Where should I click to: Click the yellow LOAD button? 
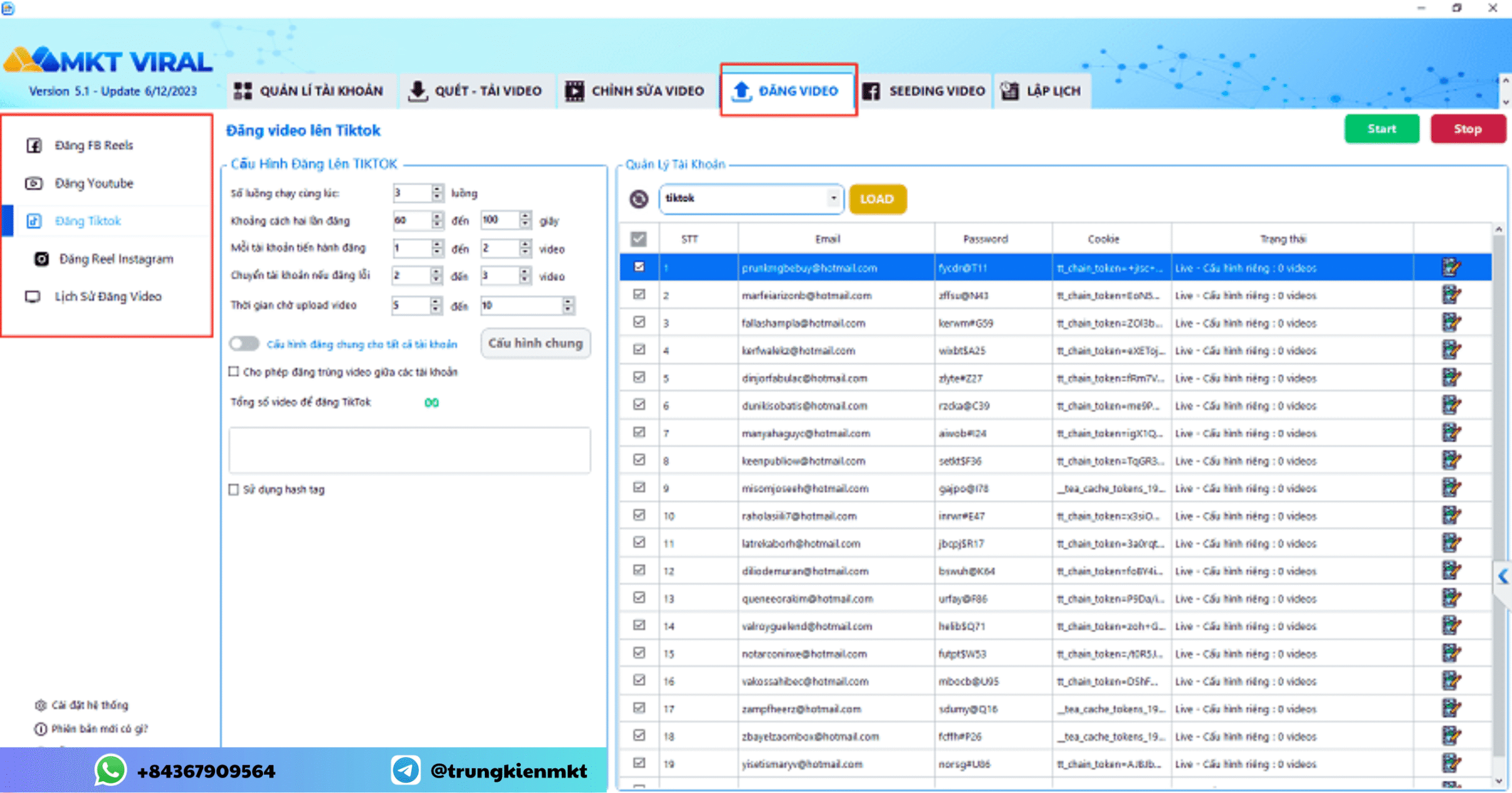pos(877,199)
